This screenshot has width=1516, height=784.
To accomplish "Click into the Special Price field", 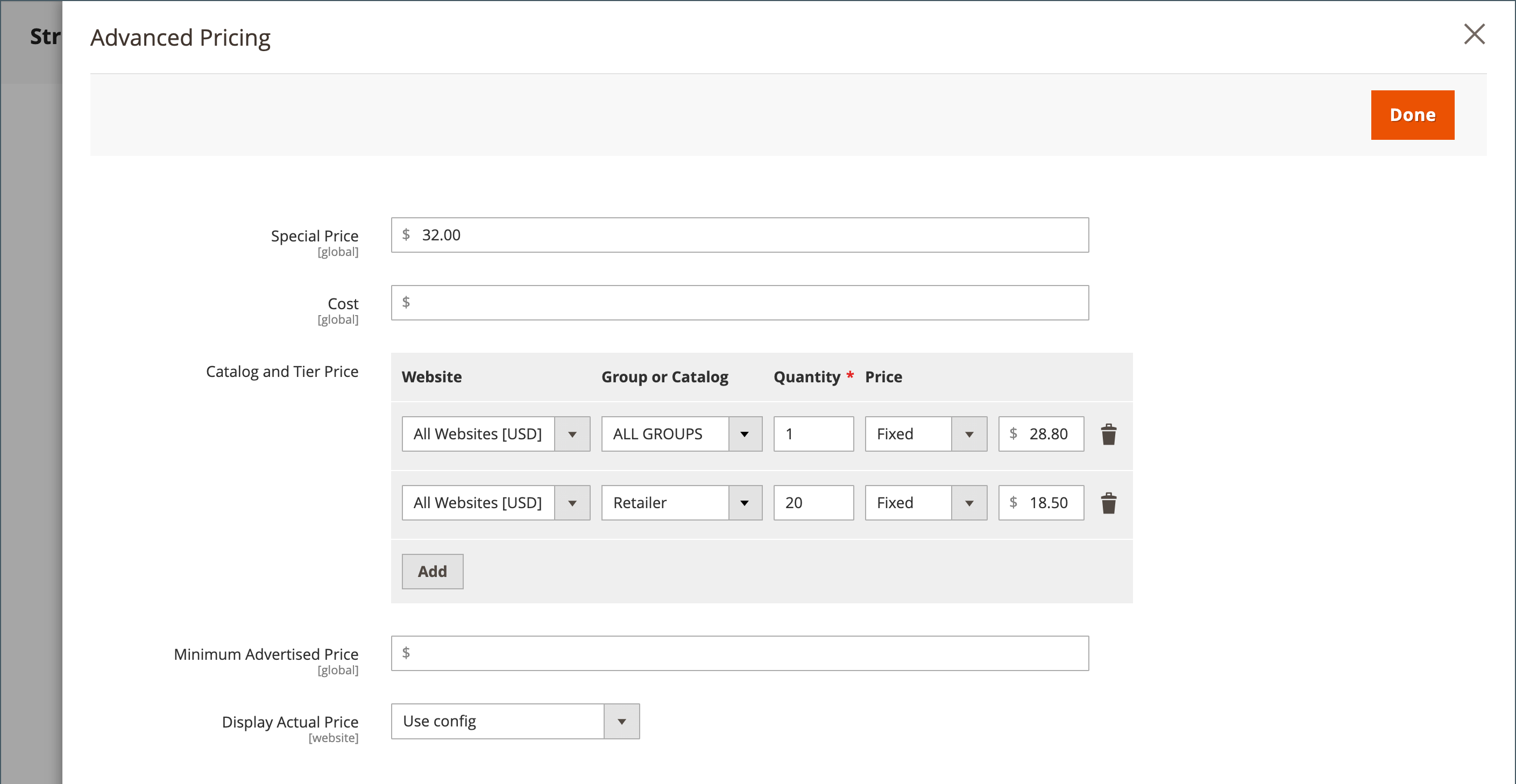I will (739, 236).
